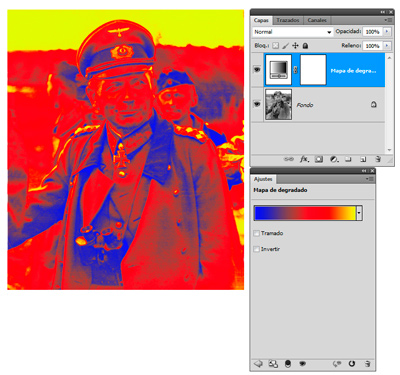The width and height of the screenshot is (400, 375).
Task: View previous state in Ajustes
Action: pos(337,364)
